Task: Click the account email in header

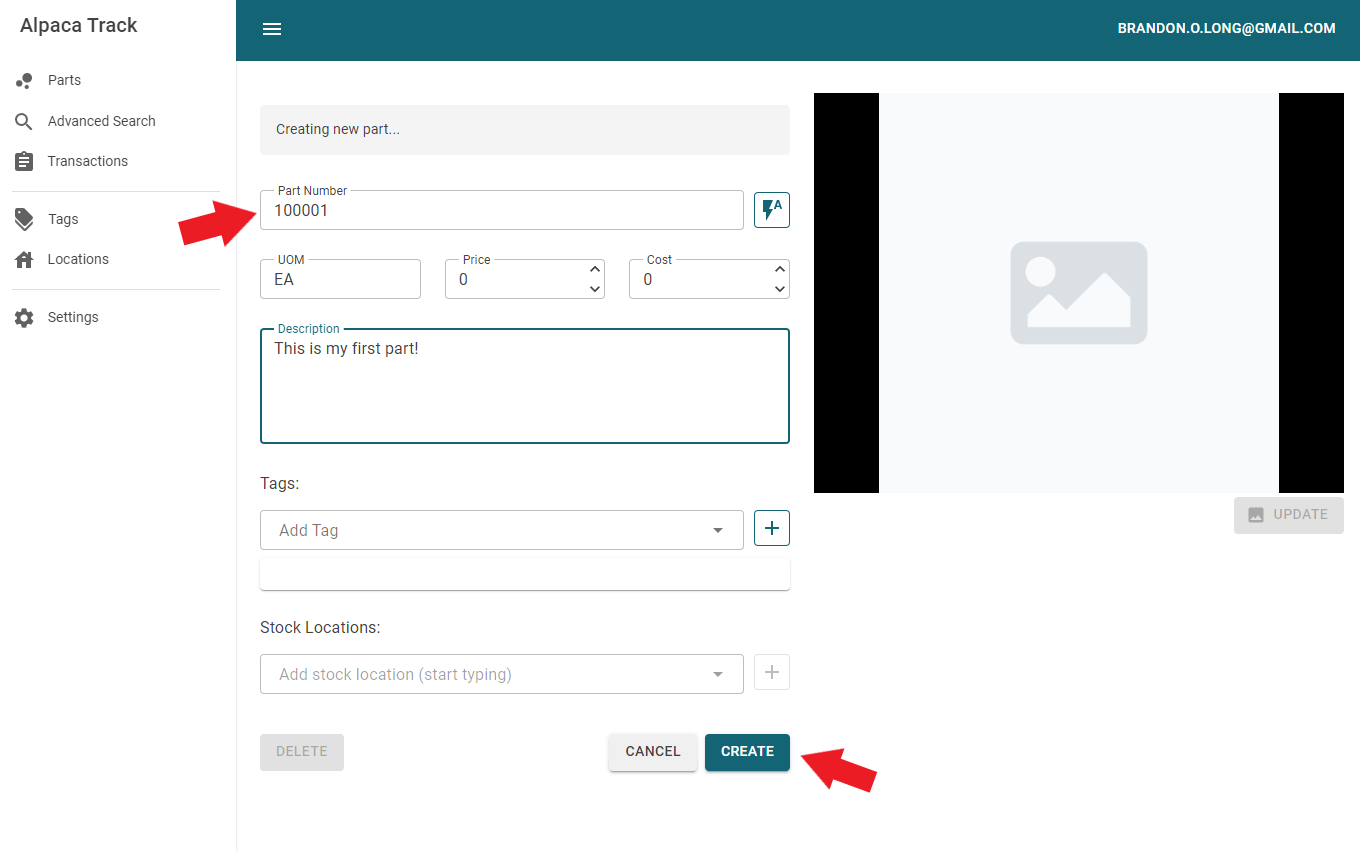Action: 1226,29
